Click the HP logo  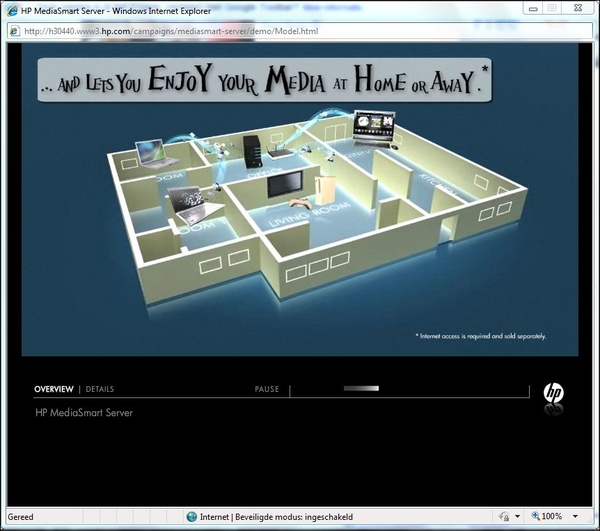[x=553, y=393]
